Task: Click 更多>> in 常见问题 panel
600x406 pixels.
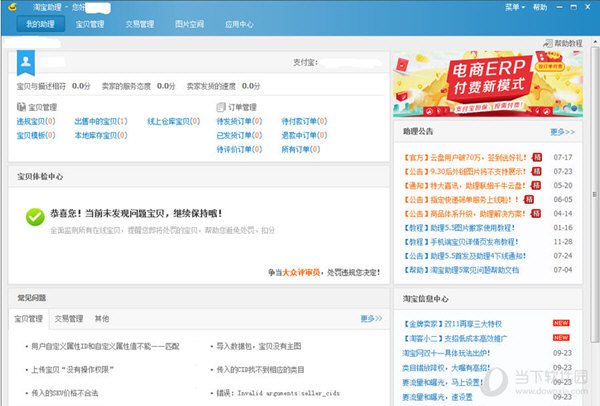Action: coord(371,318)
